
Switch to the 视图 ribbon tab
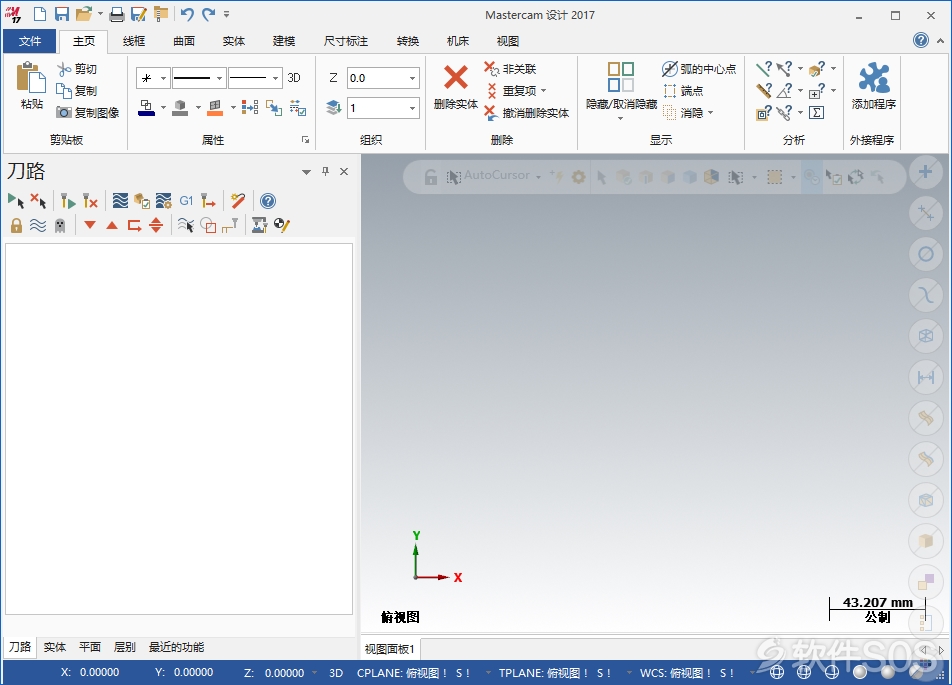[508, 41]
